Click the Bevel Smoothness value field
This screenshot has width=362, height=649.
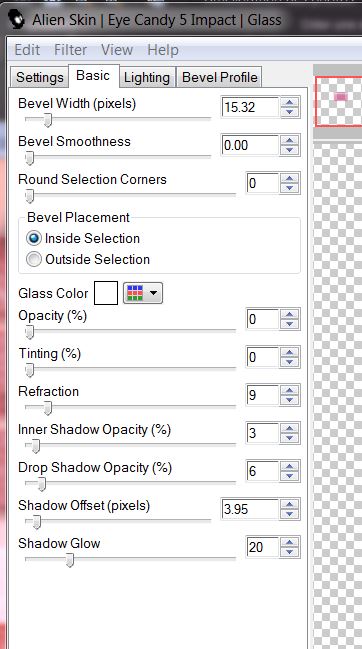(250, 145)
